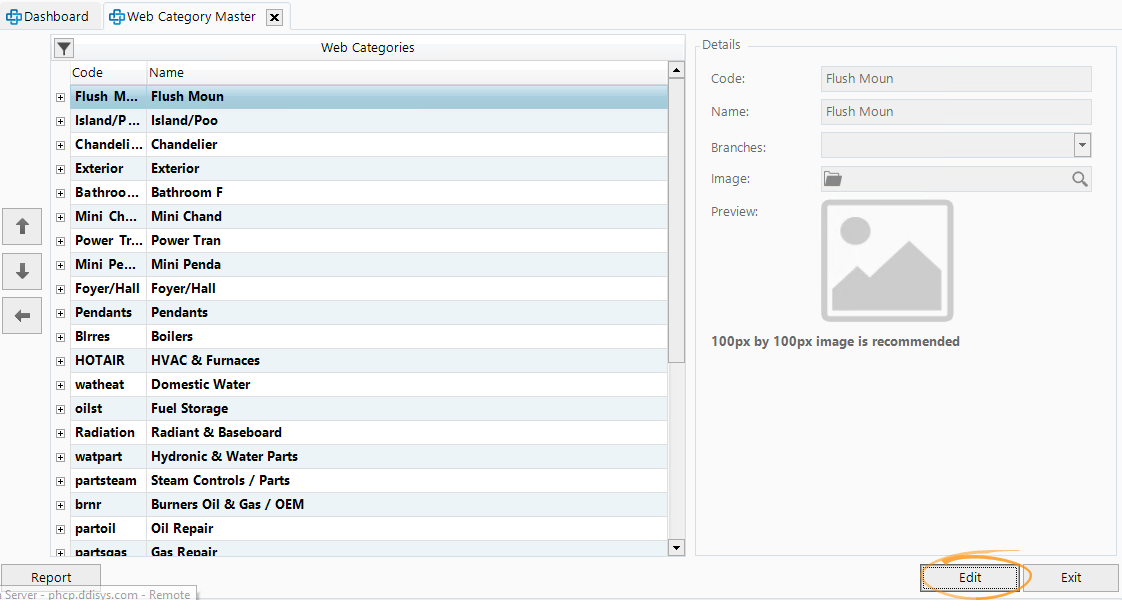
Task: Close the Web Category Master tab
Action: point(275,17)
